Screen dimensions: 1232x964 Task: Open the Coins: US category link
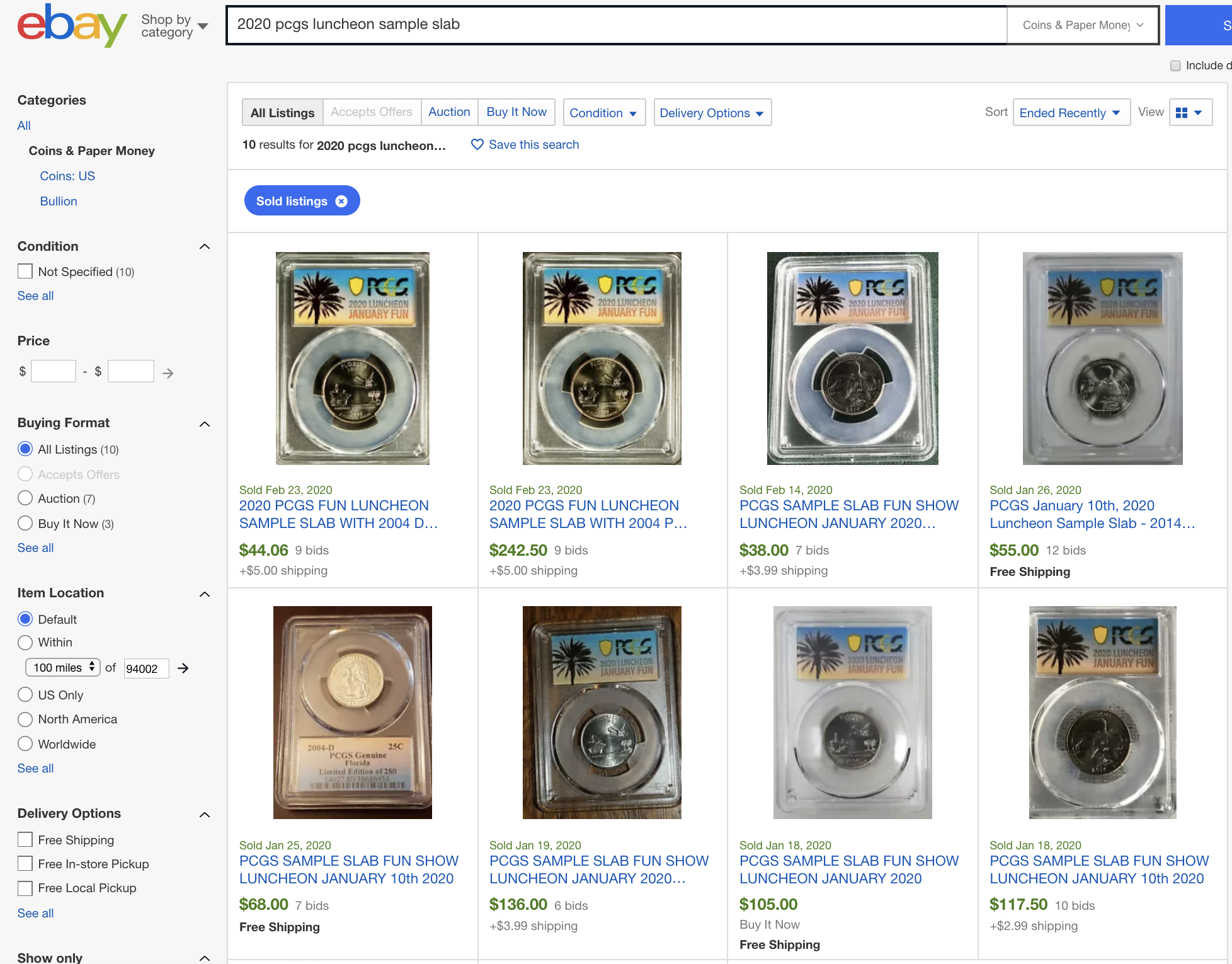[x=67, y=176]
